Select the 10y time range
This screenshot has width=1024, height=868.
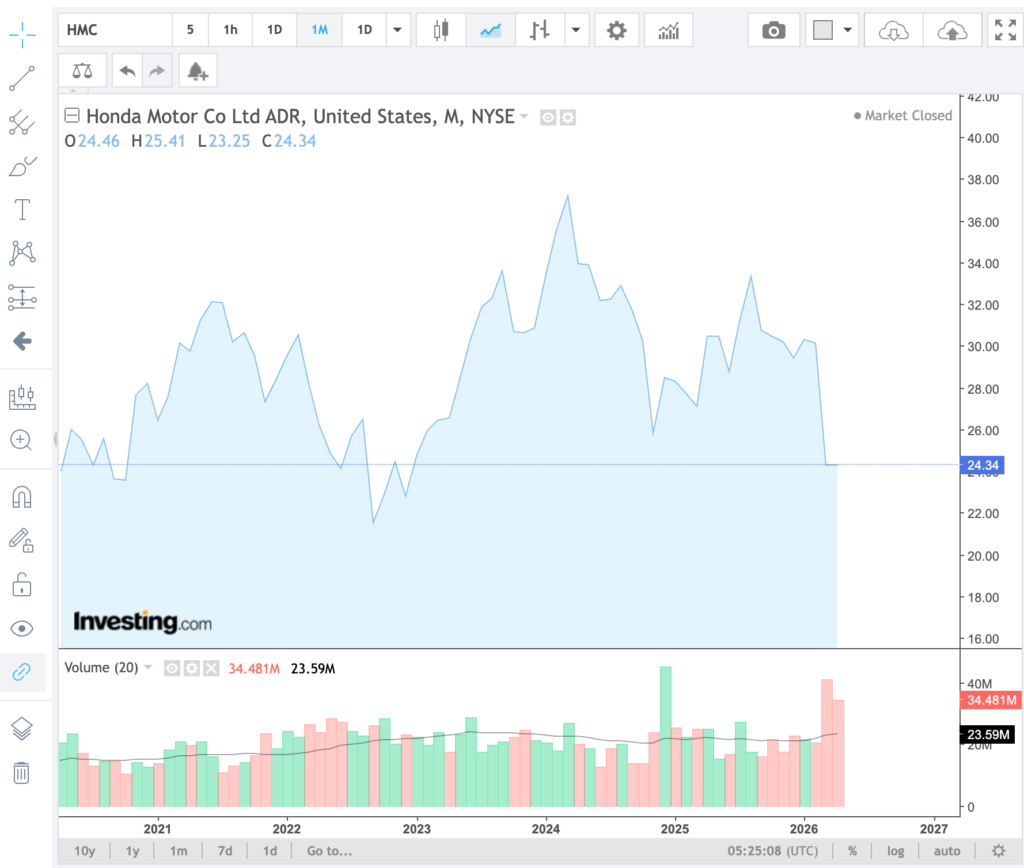coord(85,851)
